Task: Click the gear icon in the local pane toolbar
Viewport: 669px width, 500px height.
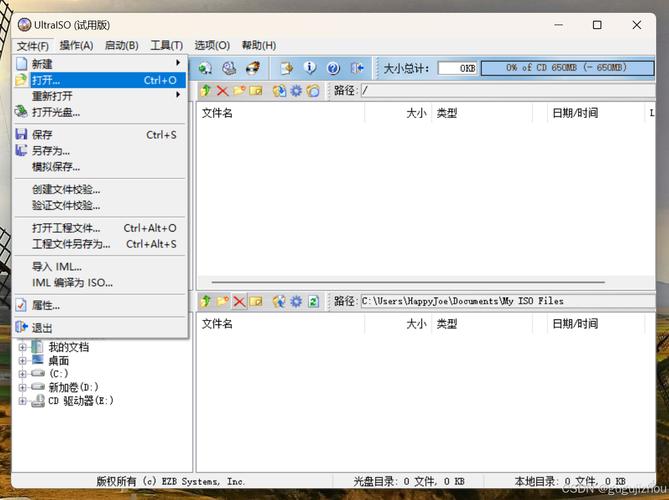Action: click(x=296, y=301)
